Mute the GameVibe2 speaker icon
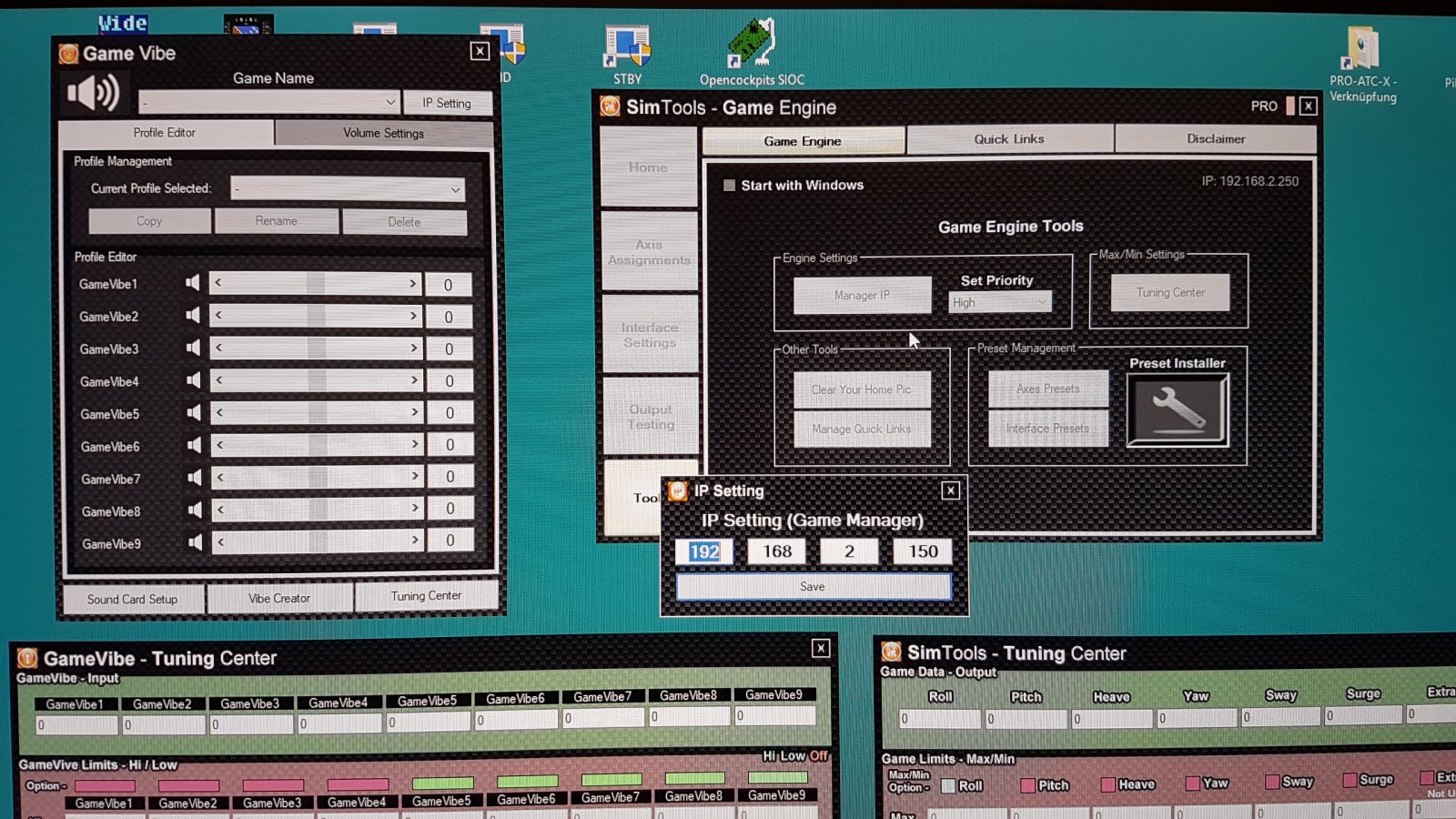 click(193, 316)
